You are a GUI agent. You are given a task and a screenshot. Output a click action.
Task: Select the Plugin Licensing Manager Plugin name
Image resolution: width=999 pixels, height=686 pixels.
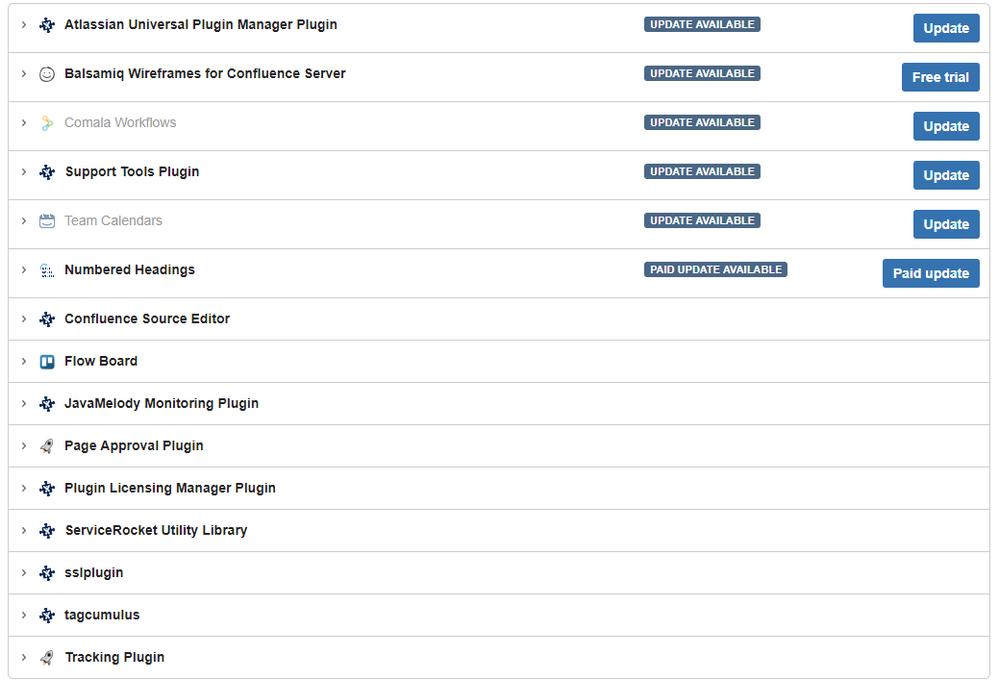tap(170, 489)
